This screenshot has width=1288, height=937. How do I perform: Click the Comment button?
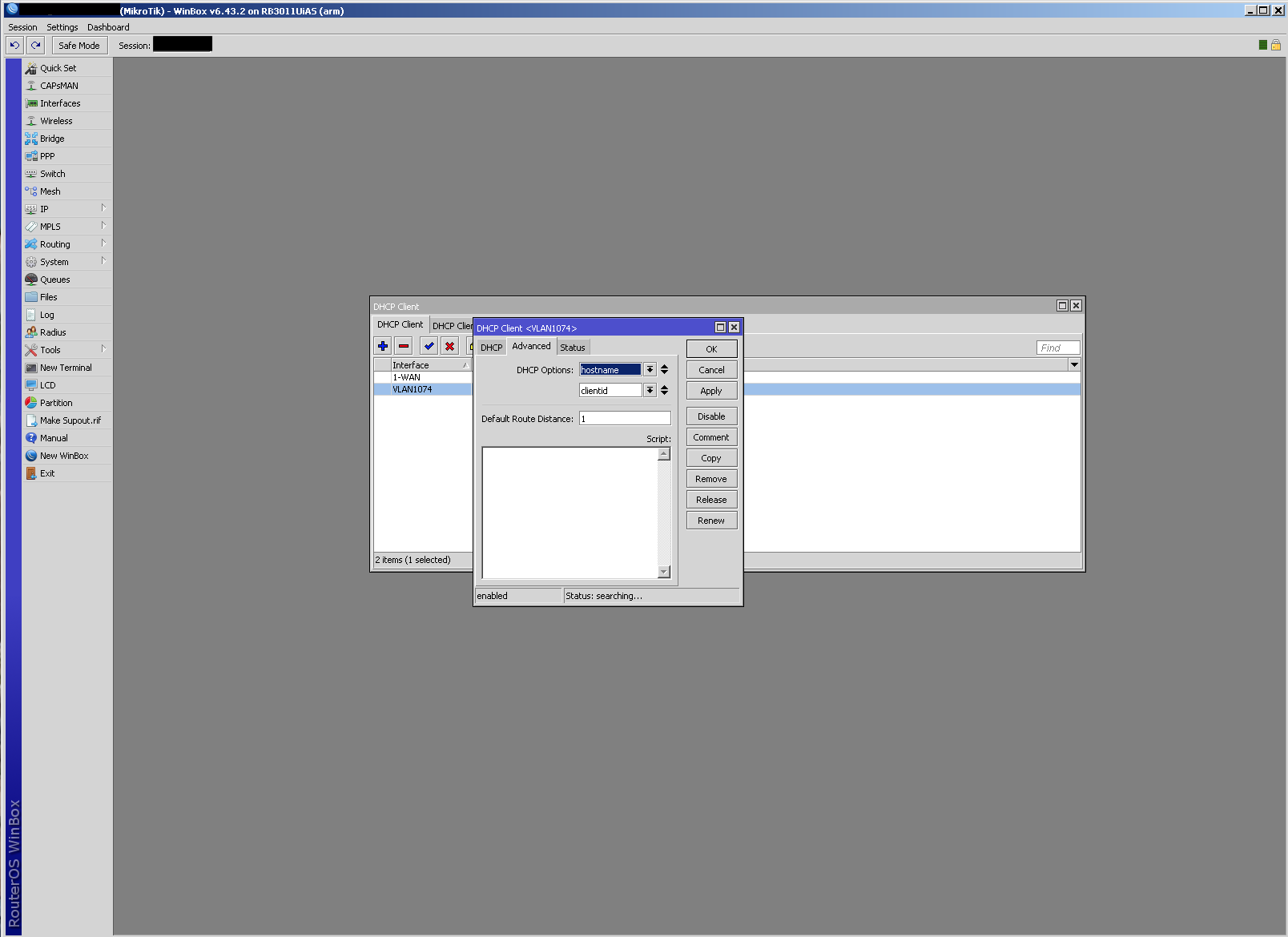[x=711, y=437]
